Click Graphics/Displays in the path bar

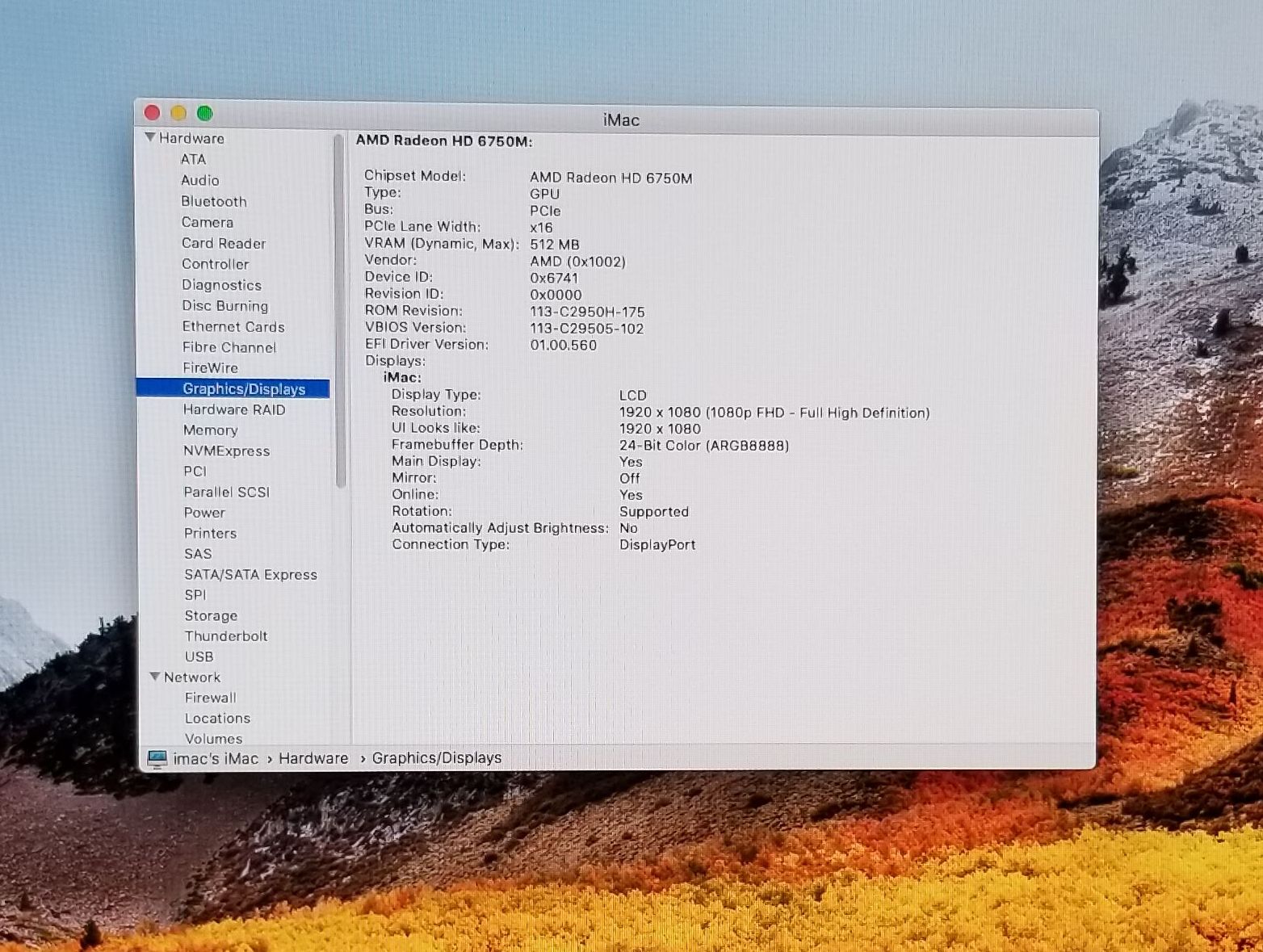pos(436,758)
